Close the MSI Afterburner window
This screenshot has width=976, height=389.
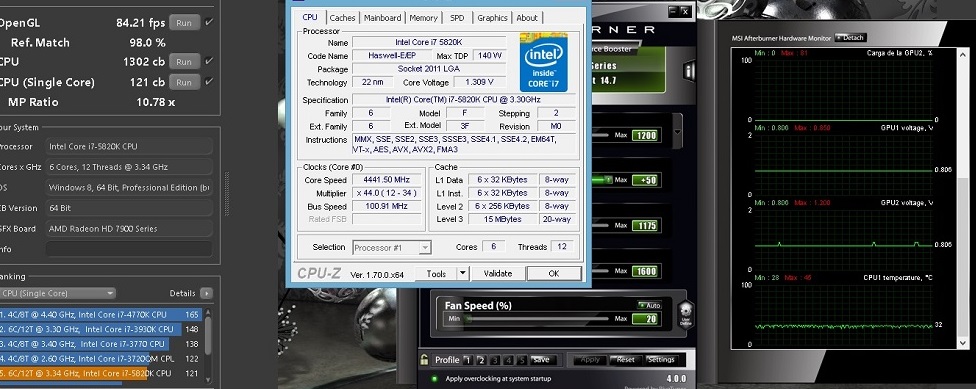pyautogui.click(x=685, y=11)
